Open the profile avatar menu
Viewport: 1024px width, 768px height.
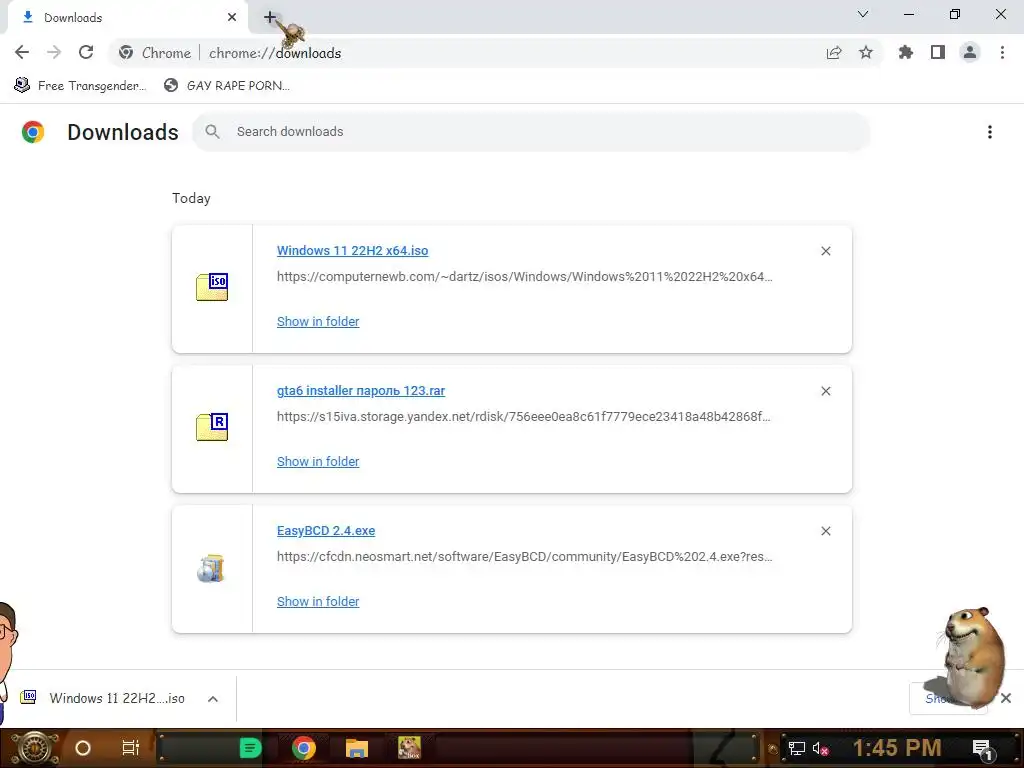970,53
